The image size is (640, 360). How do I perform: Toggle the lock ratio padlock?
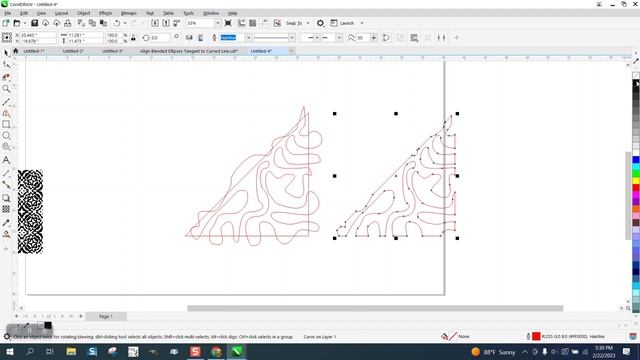pyautogui.click(x=133, y=38)
